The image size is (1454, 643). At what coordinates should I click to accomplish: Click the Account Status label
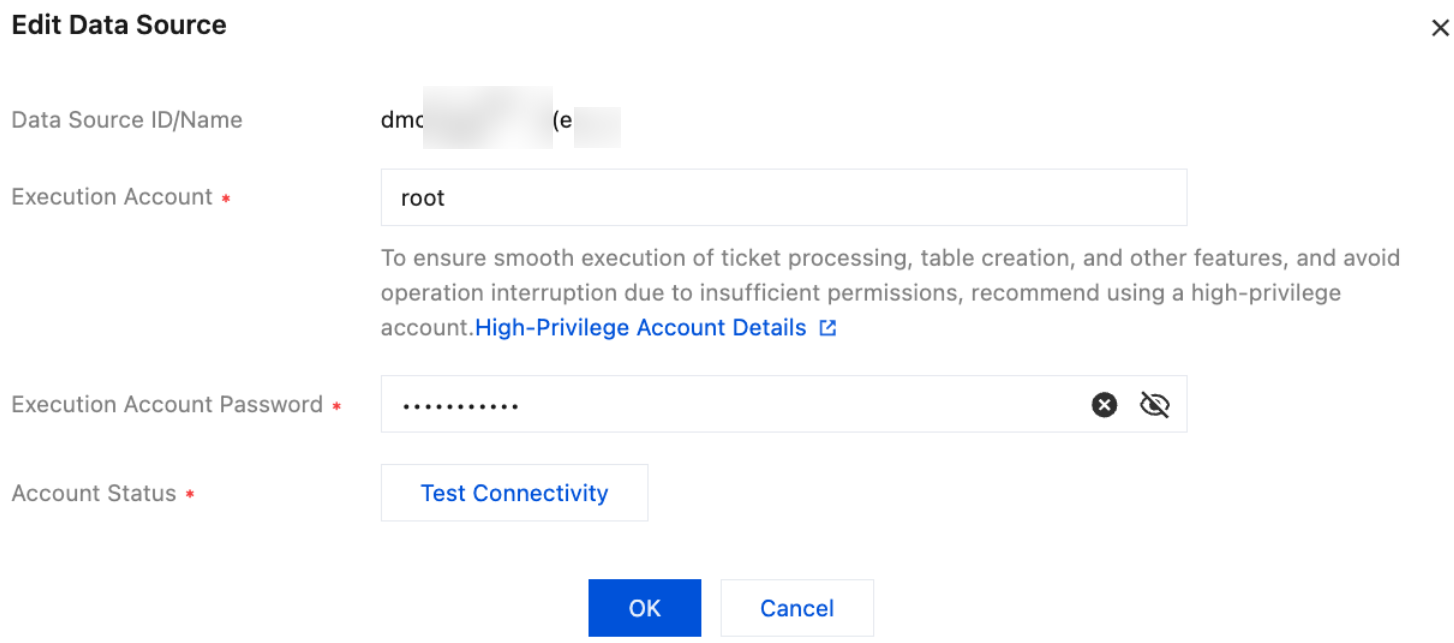click(94, 494)
